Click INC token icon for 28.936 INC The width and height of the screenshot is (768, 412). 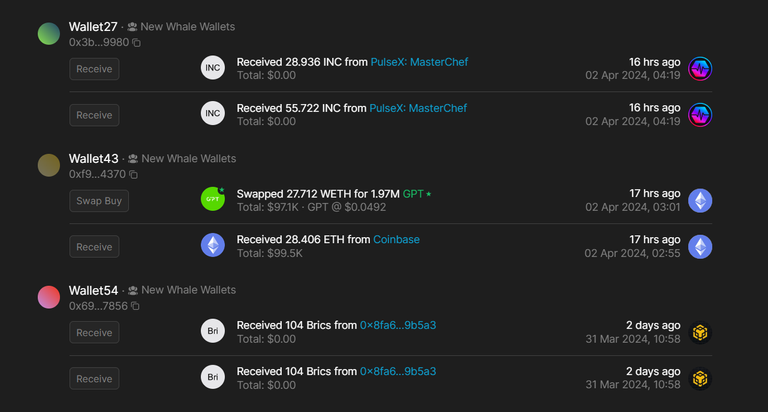[x=213, y=68]
